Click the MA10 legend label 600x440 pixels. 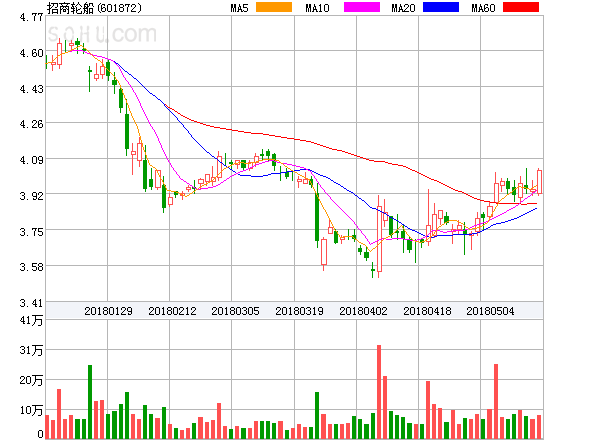pos(317,8)
